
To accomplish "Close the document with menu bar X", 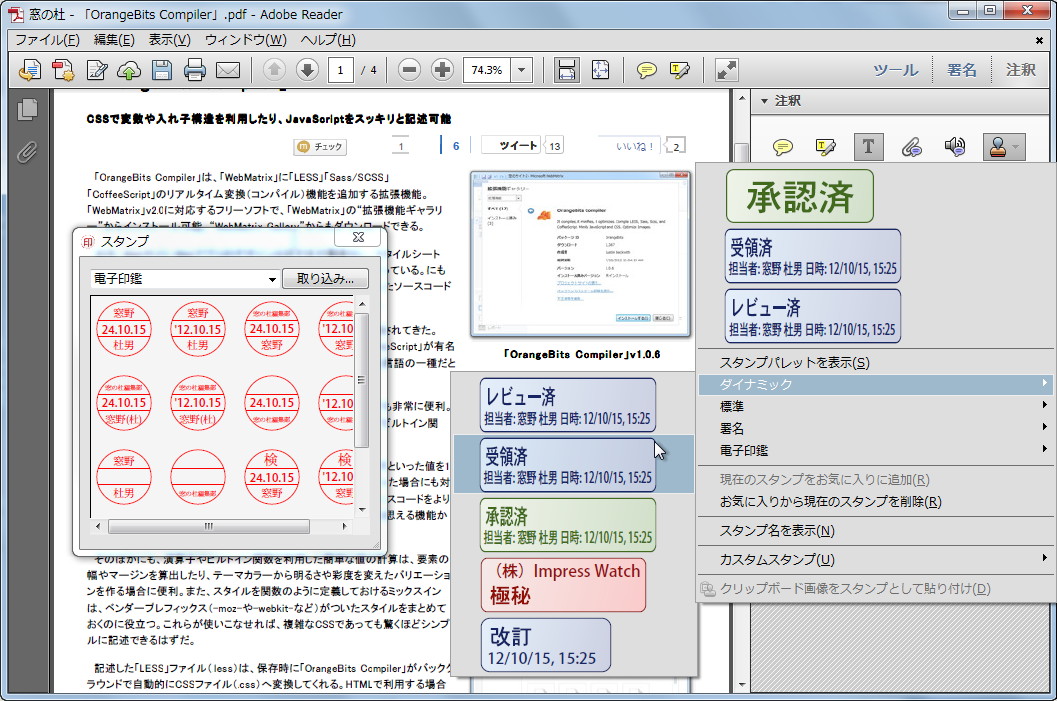I will click(1039, 40).
